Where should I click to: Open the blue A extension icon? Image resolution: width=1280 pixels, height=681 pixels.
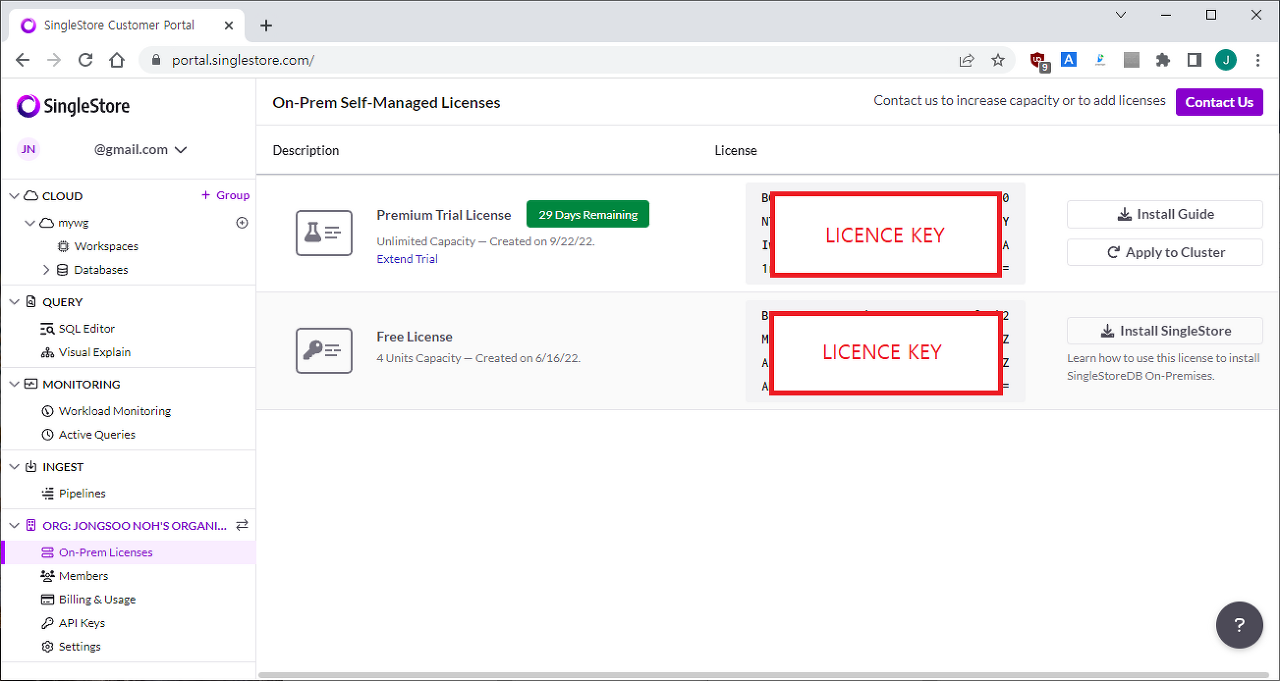(1069, 60)
